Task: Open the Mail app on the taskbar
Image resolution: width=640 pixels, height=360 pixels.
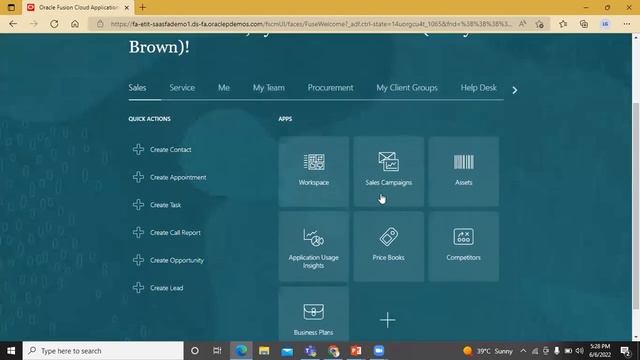Action: pyautogui.click(x=287, y=351)
